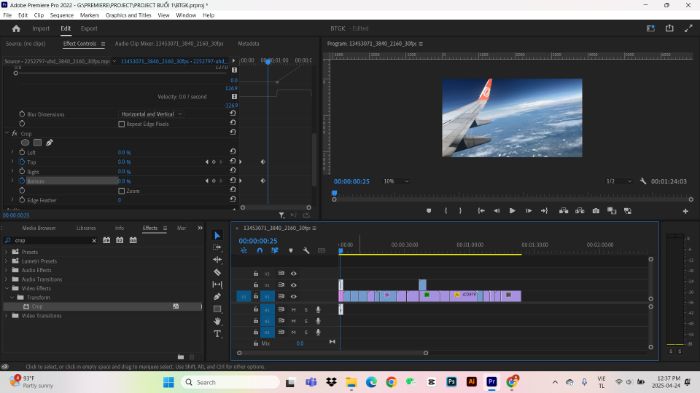Open the File menu
This screenshot has width=700, height=393.
(7, 15)
